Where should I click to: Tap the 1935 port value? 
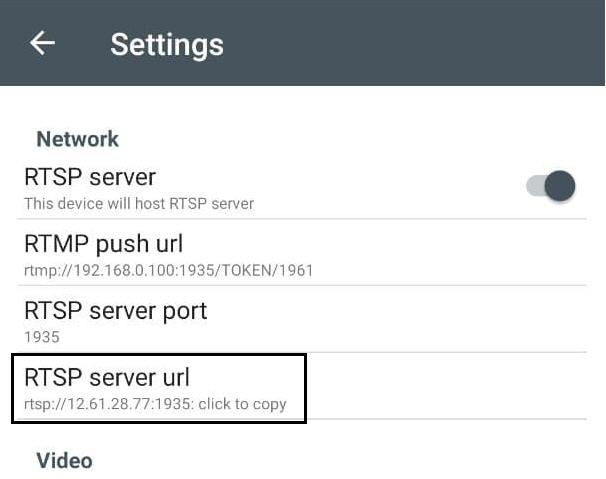(42, 337)
